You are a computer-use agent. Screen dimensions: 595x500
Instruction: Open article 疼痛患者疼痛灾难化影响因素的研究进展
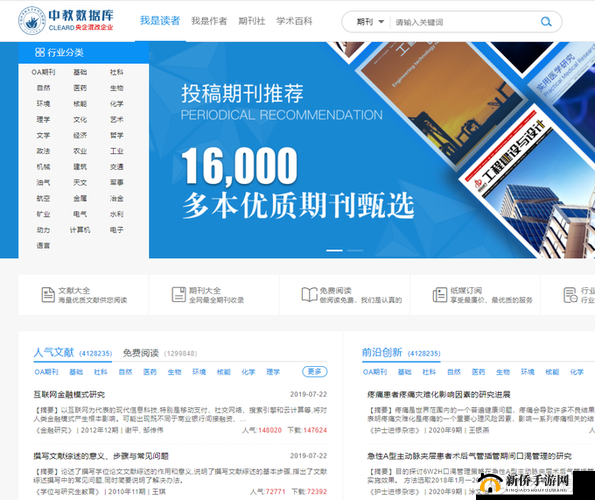(439, 395)
